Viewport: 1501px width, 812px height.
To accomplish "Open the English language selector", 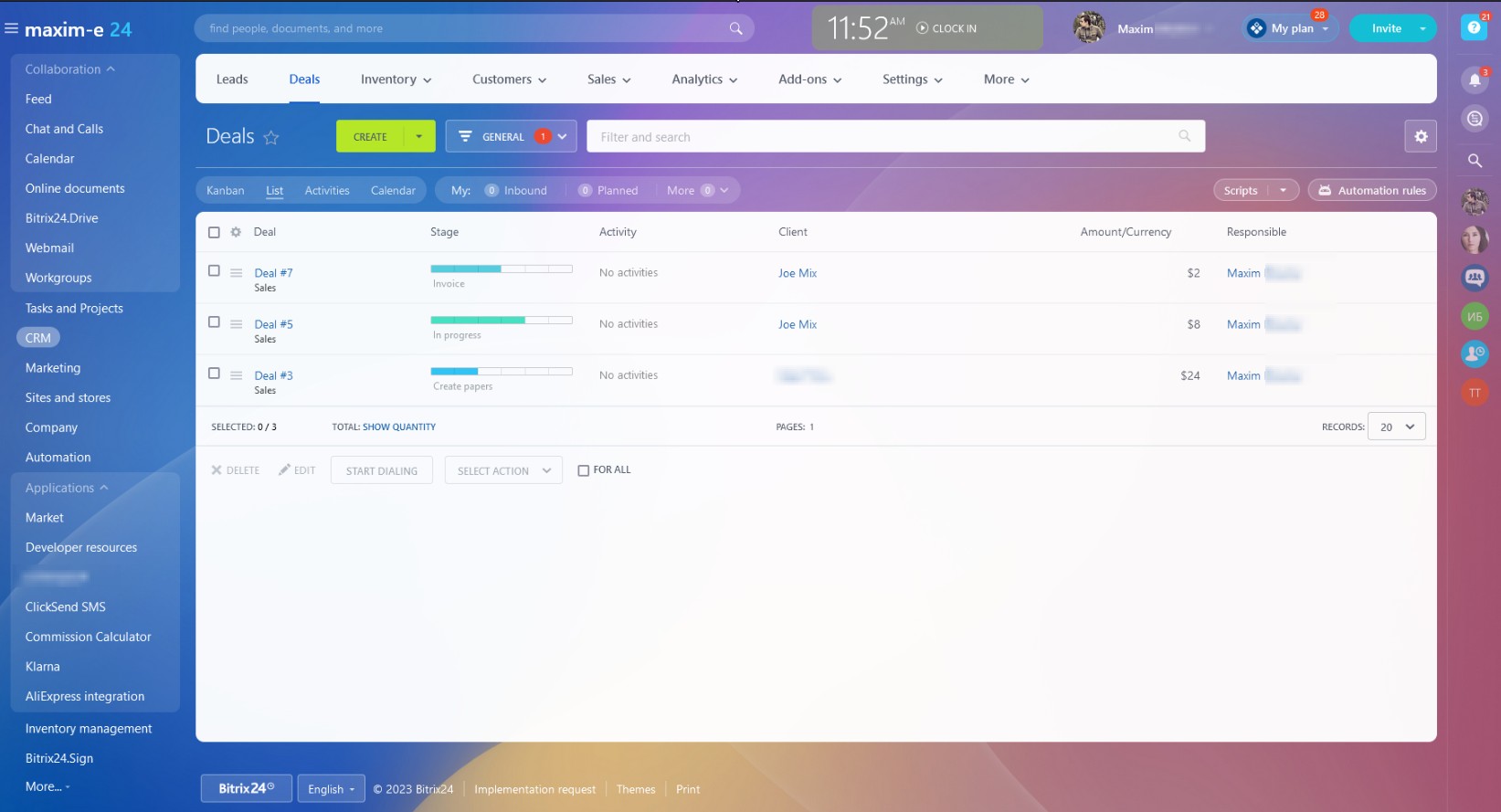I will [x=331, y=789].
